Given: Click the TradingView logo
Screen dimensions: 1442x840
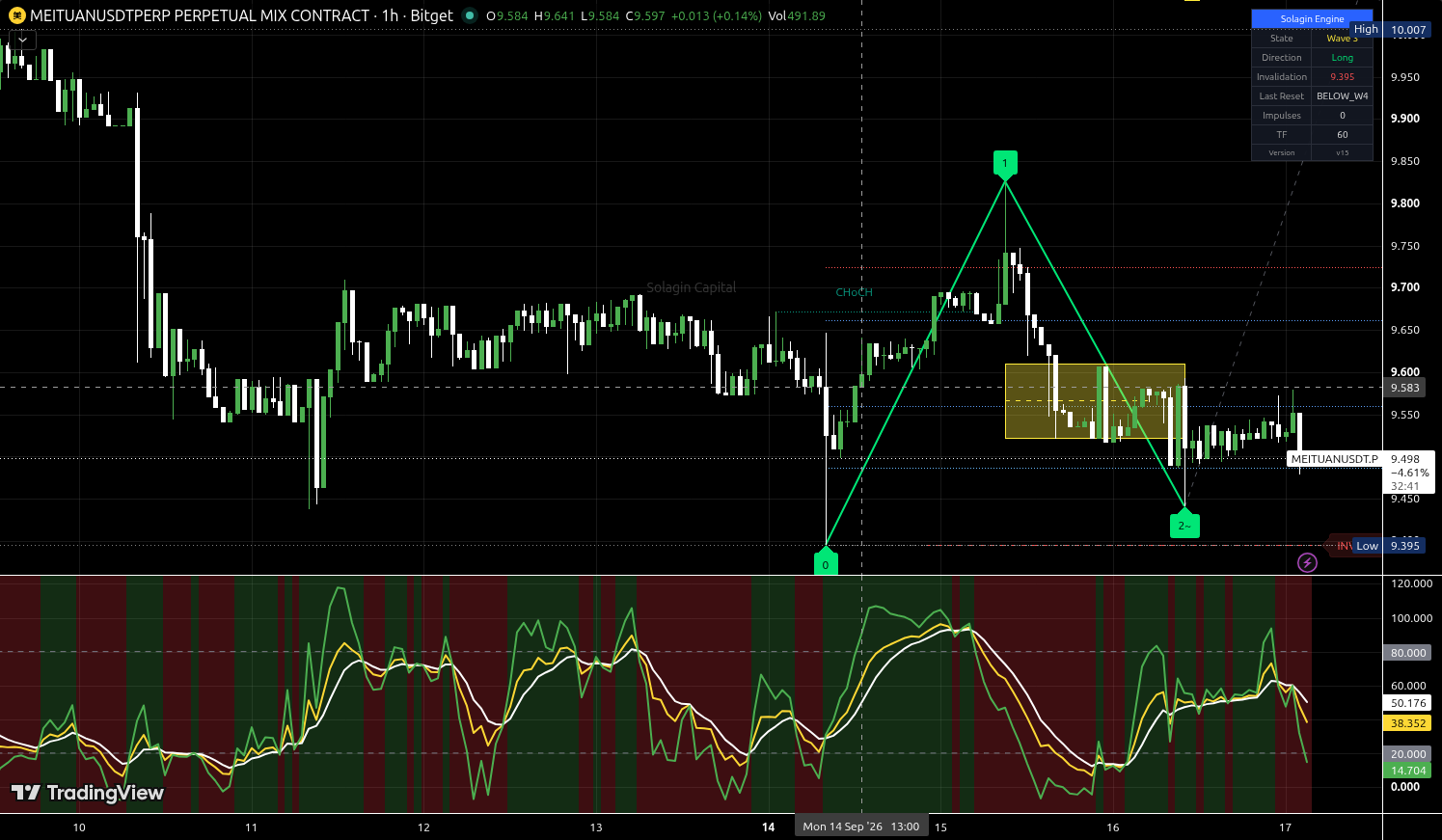Looking at the screenshot, I should [88, 793].
